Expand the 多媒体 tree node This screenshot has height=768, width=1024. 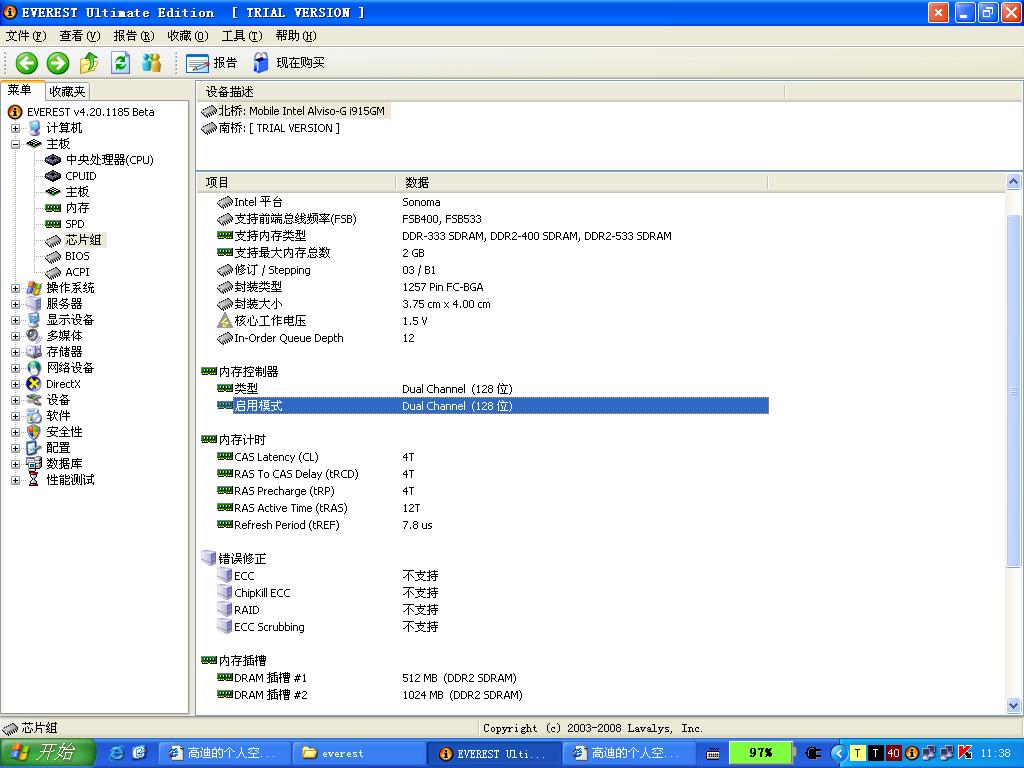click(16, 336)
